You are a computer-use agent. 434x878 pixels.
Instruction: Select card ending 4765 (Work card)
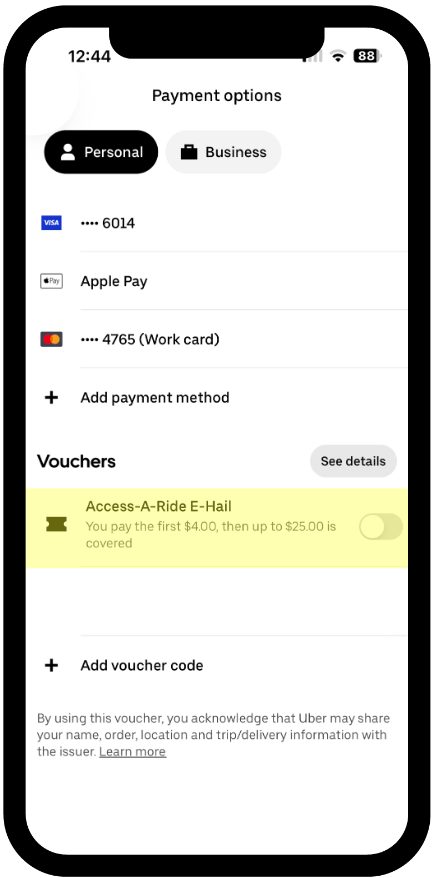click(x=216, y=339)
